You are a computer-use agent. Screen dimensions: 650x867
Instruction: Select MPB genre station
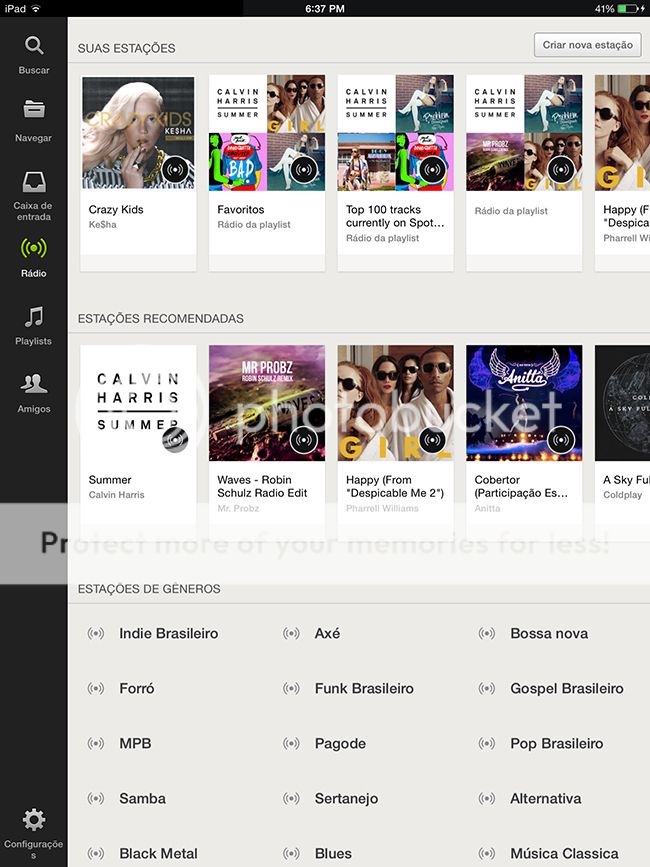point(135,743)
